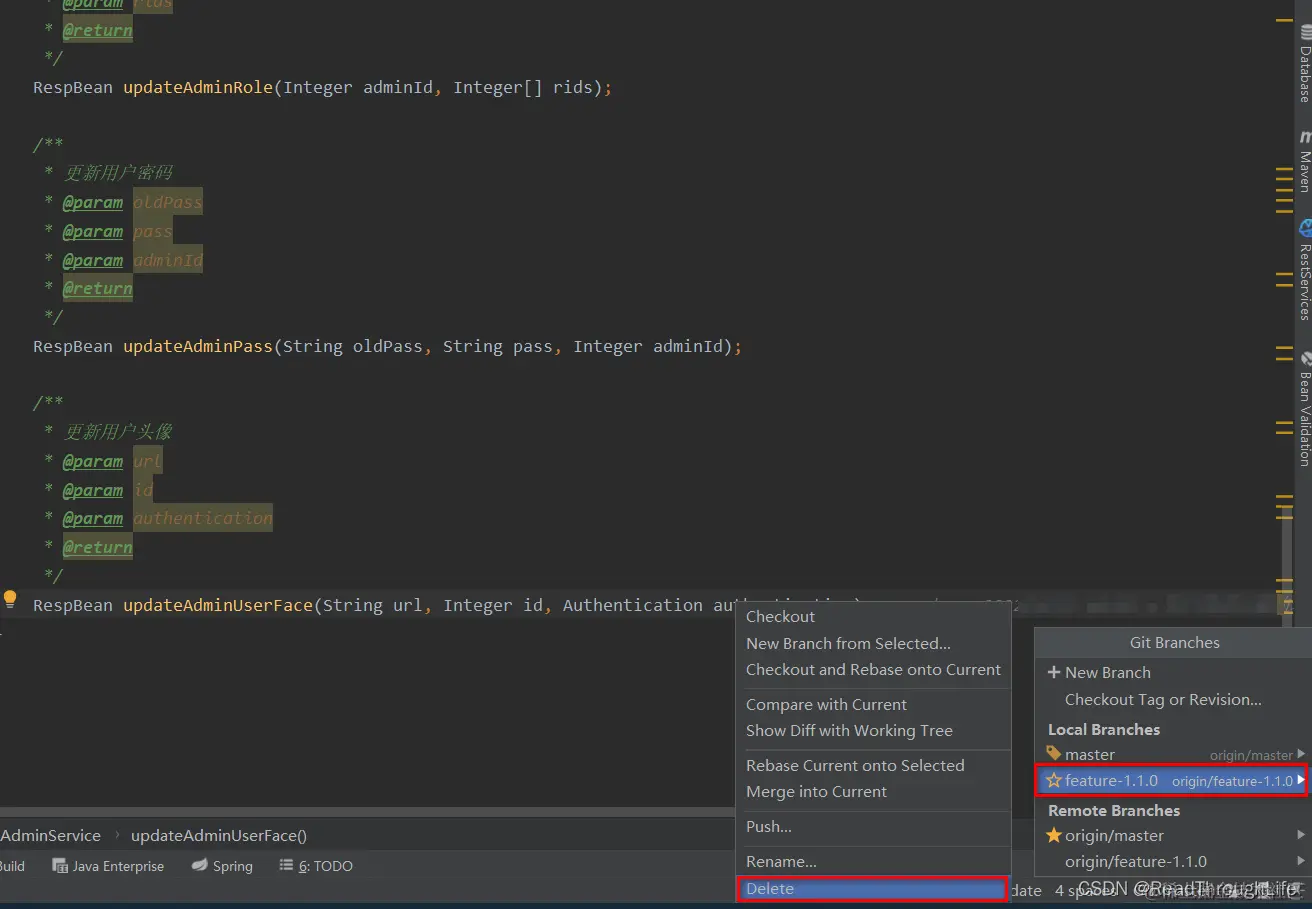Screen dimensions: 1312x909
Task: Click the AdminService breadcrumb
Action: pos(50,836)
